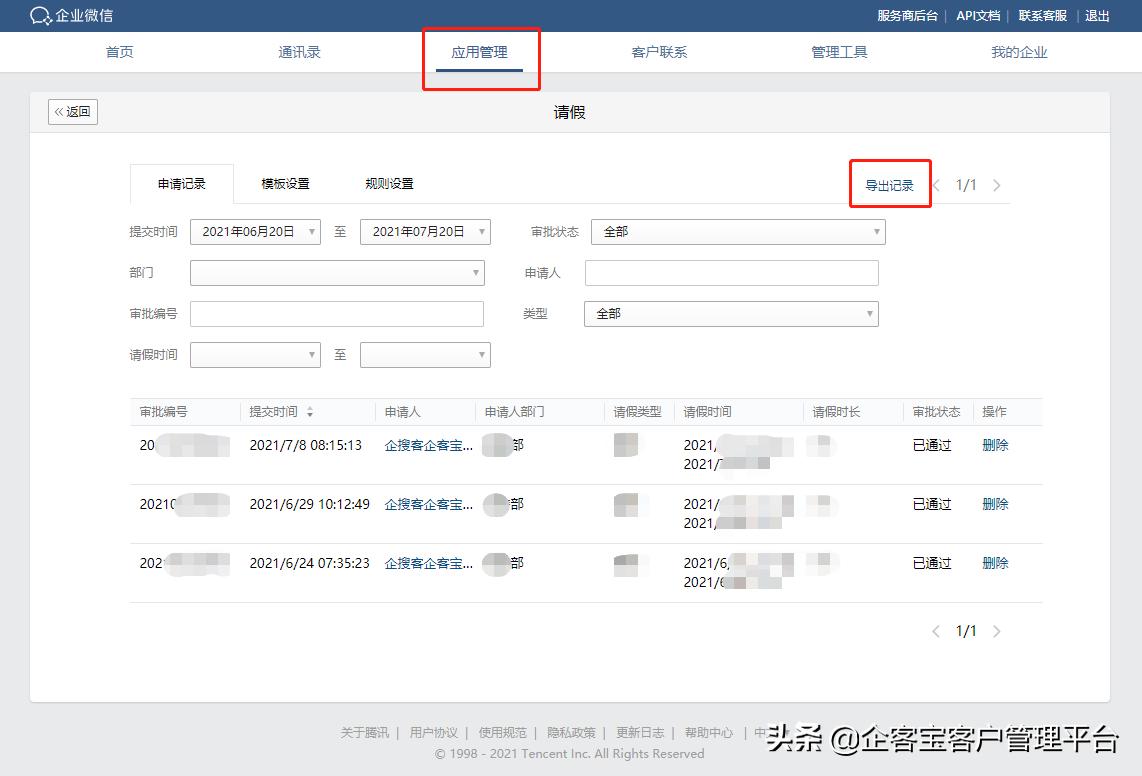The width and height of the screenshot is (1142, 776).
Task: Open the start date picker 2021年06月20日
Action: [x=255, y=231]
